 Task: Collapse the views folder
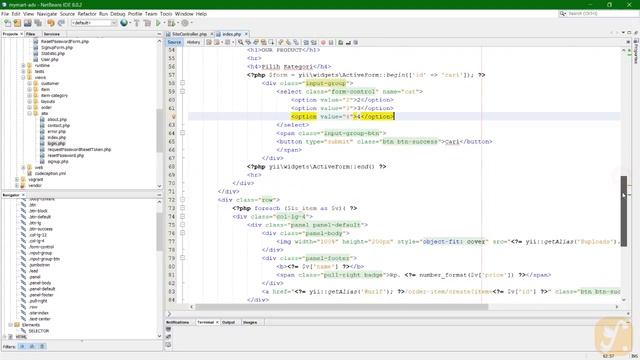[x=23, y=78]
